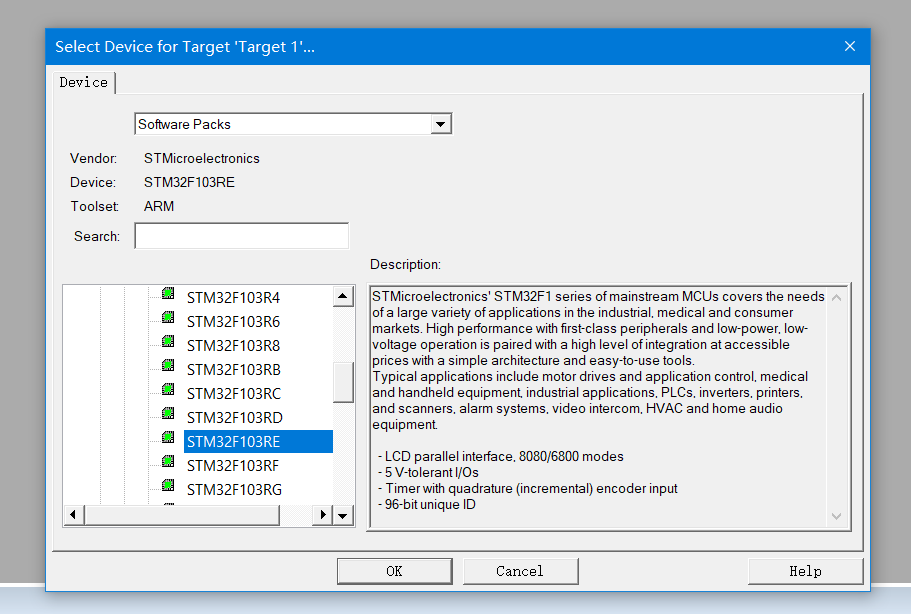Image resolution: width=911 pixels, height=616 pixels.
Task: Click 'Timer with quadrature' description line
Action: coord(528,488)
